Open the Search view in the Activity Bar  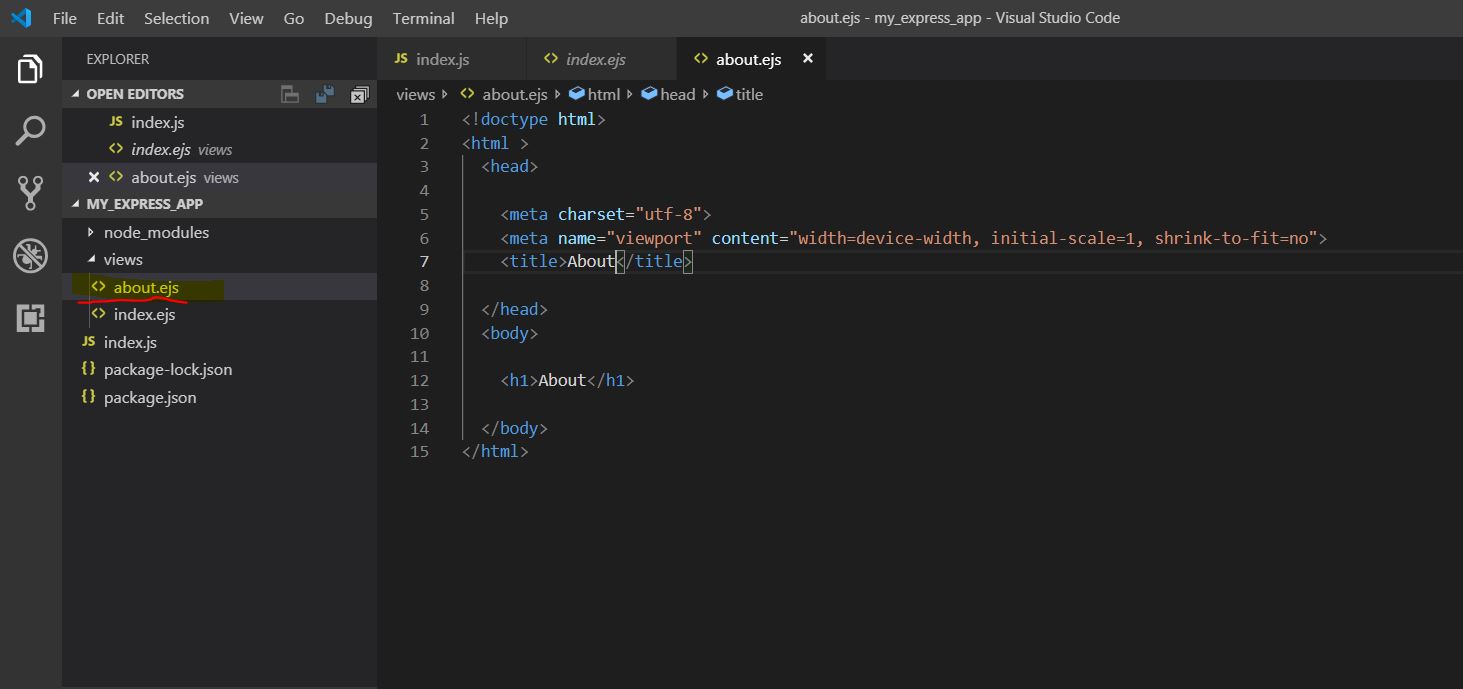30,131
